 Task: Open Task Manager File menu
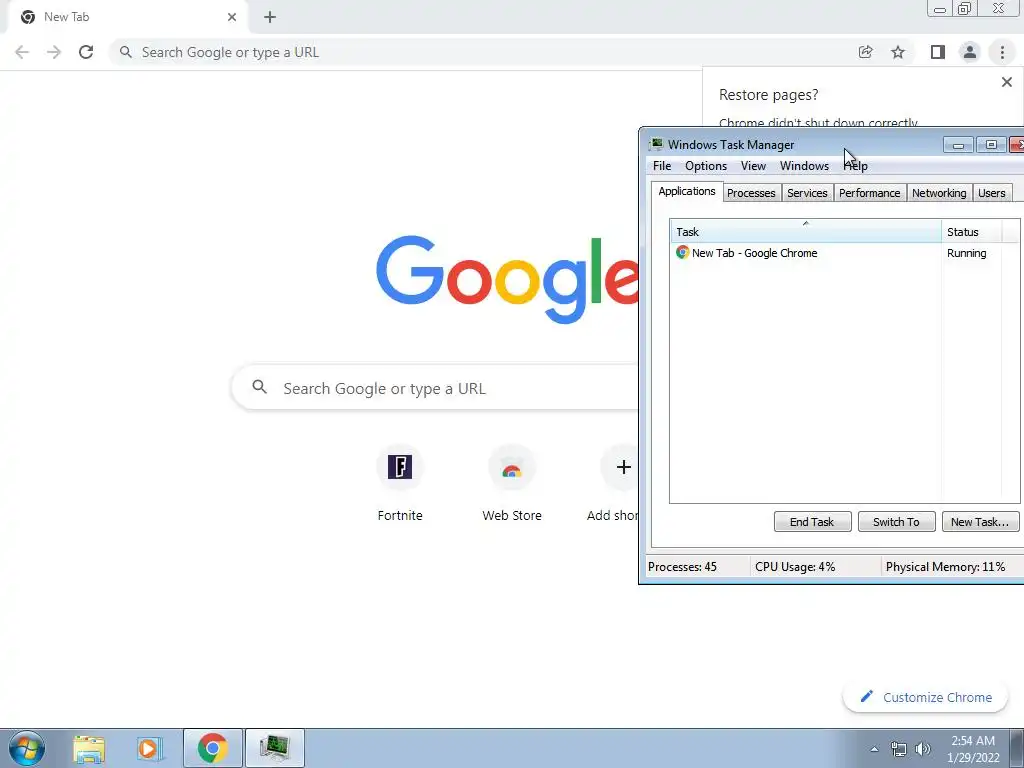[x=662, y=166]
